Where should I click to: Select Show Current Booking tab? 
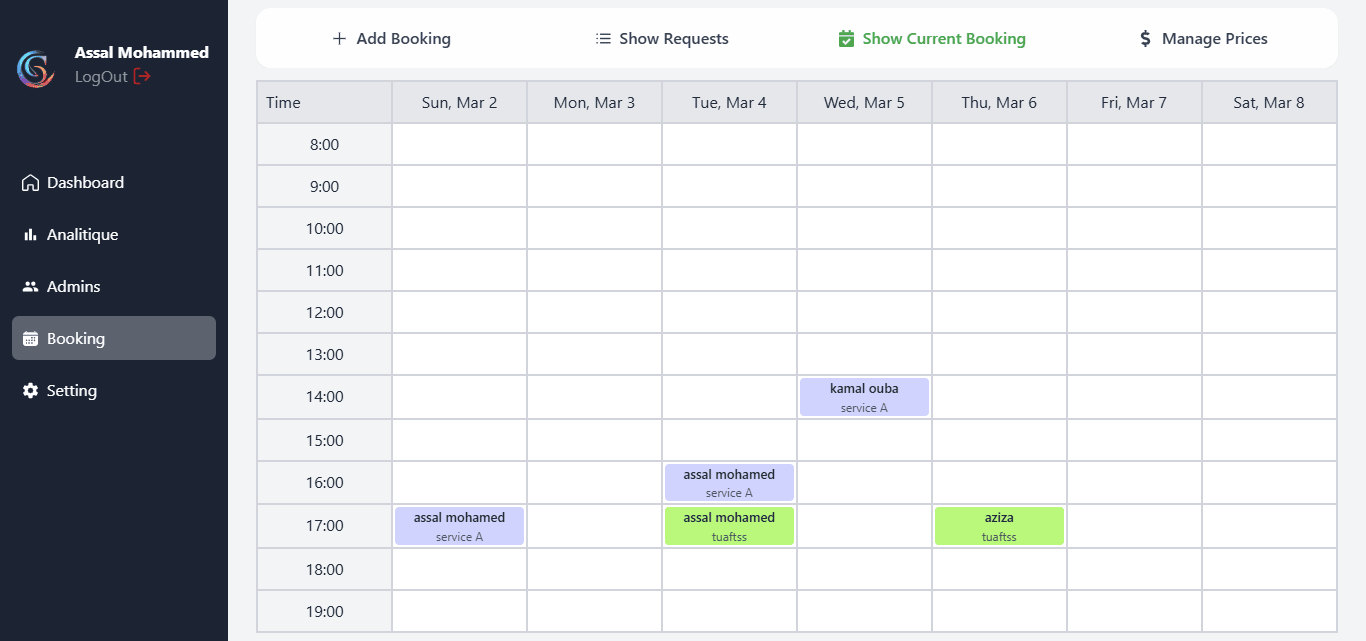click(x=932, y=39)
